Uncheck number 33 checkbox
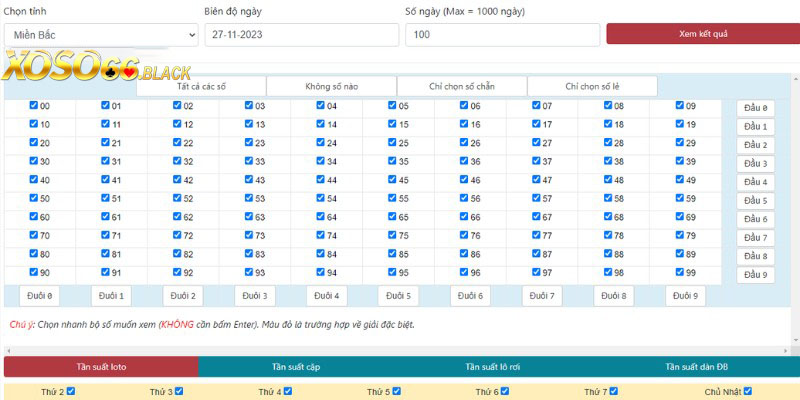Screen dimensions: 800x400 [249, 161]
